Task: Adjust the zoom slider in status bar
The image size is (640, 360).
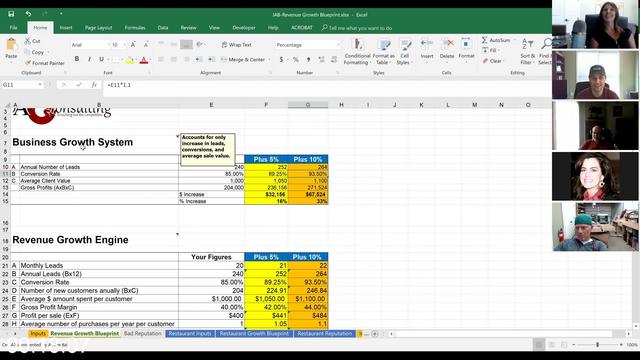Action: (598, 345)
